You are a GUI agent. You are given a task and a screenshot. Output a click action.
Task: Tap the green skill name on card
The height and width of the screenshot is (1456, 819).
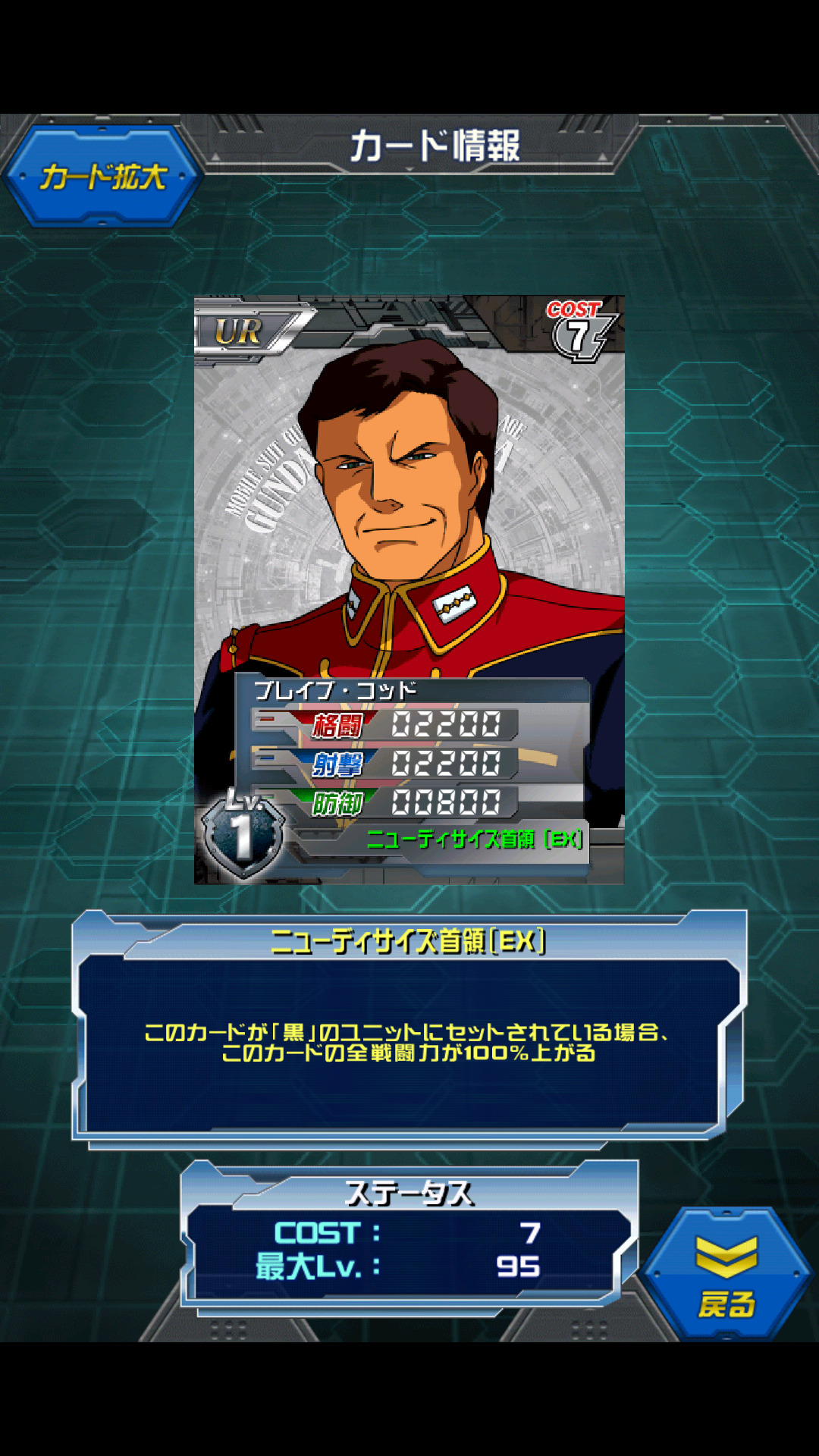click(x=475, y=839)
